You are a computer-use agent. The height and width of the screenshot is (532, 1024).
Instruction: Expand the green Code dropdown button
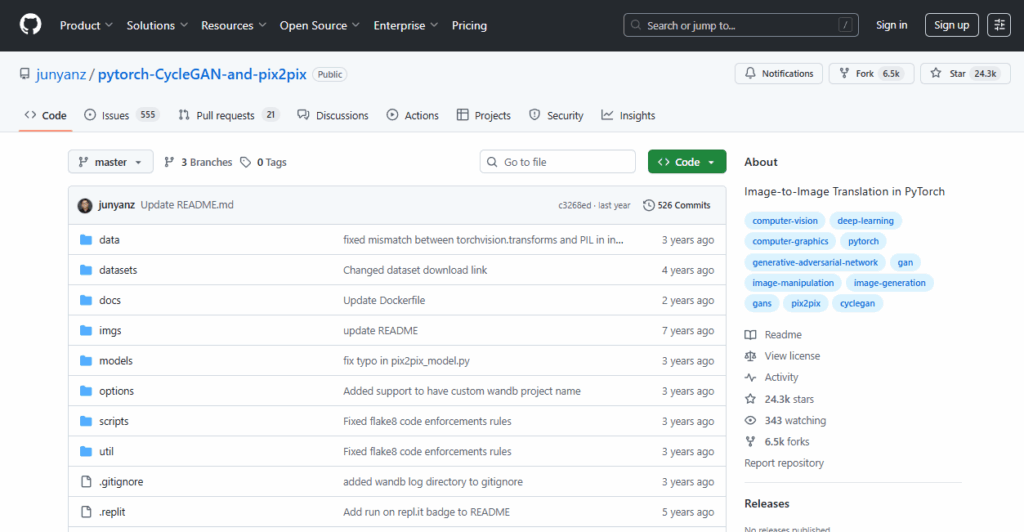click(687, 162)
